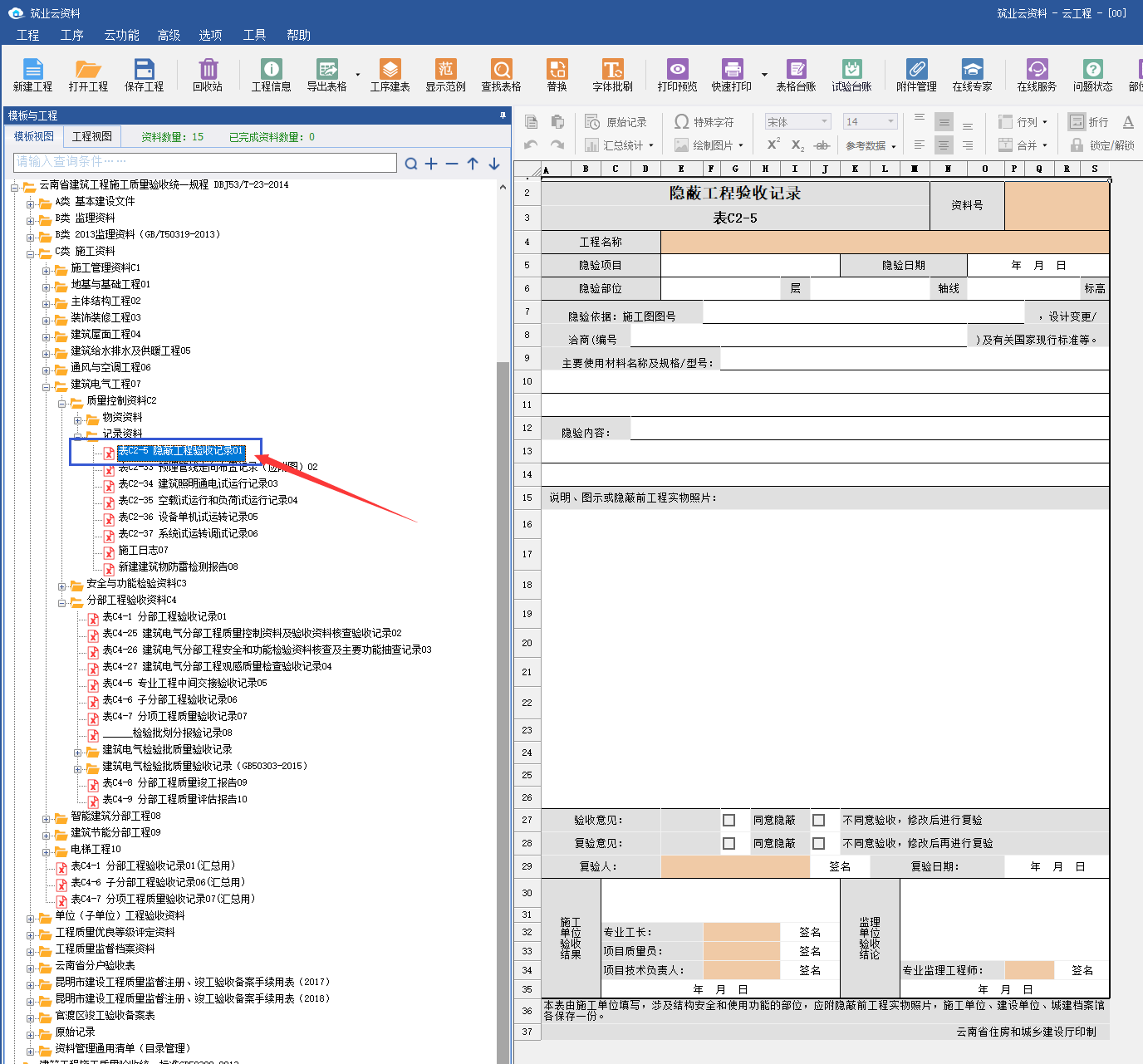Click the 快速打印 quick print icon
Viewport: 1143px width, 1064px height.
click(x=731, y=75)
